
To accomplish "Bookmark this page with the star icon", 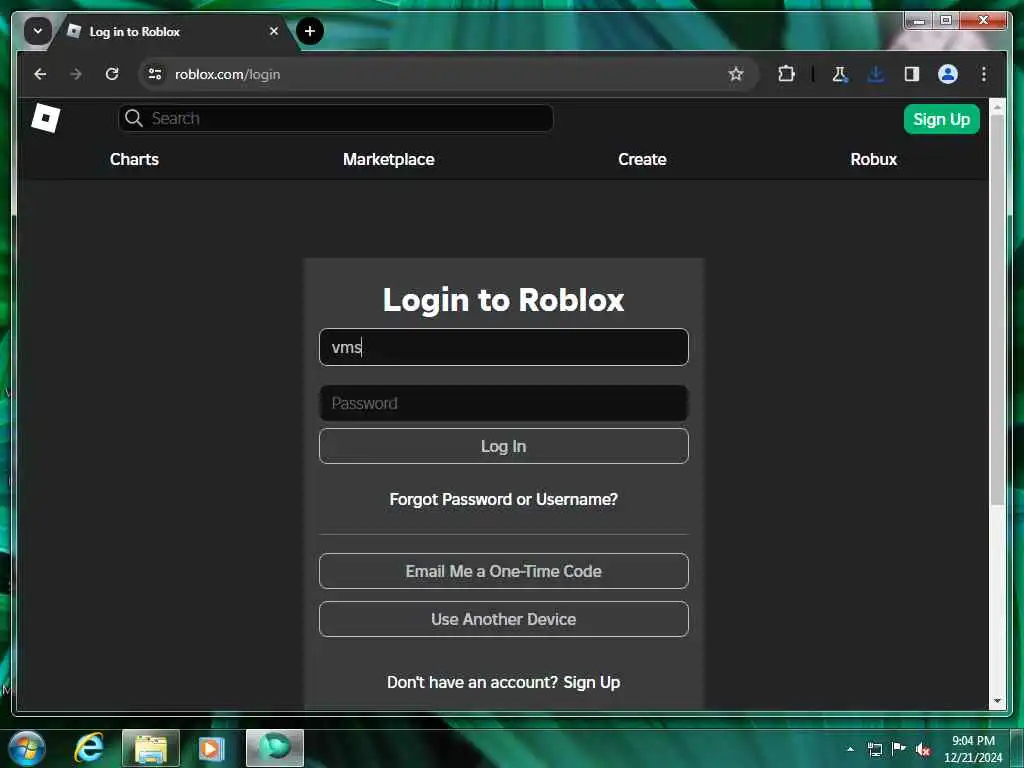I will (736, 74).
